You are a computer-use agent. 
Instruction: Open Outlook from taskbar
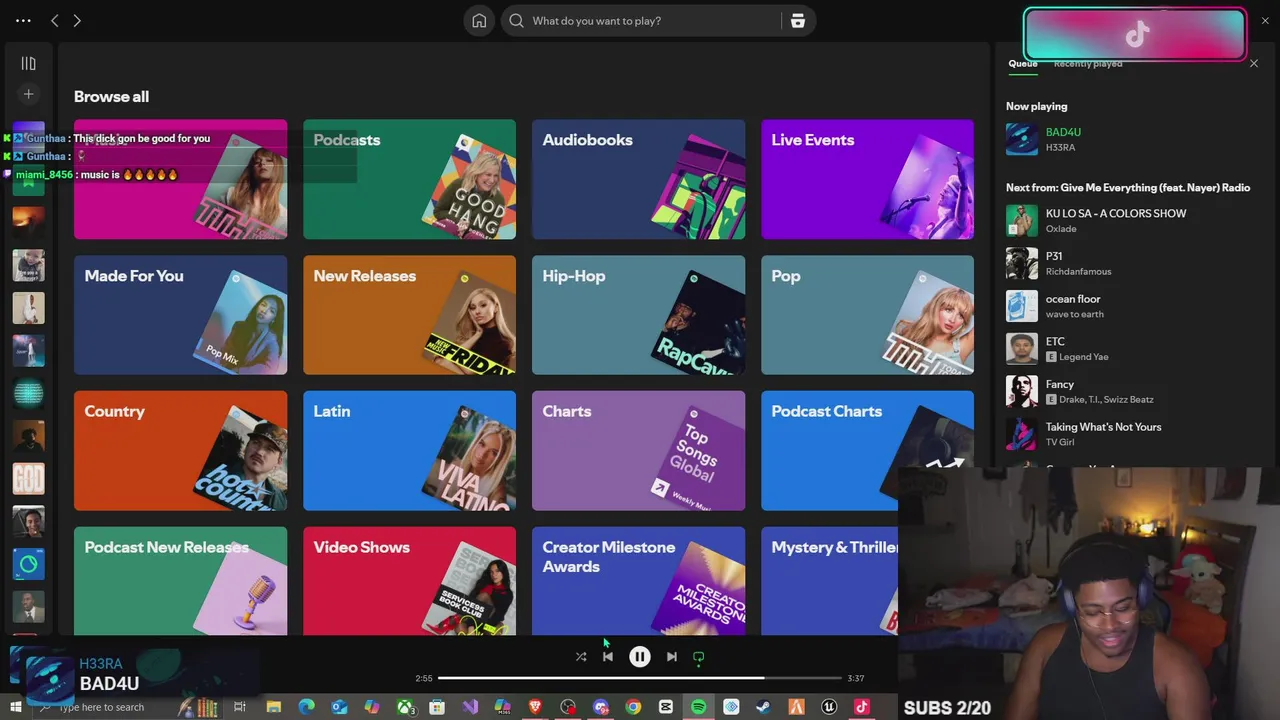[339, 707]
